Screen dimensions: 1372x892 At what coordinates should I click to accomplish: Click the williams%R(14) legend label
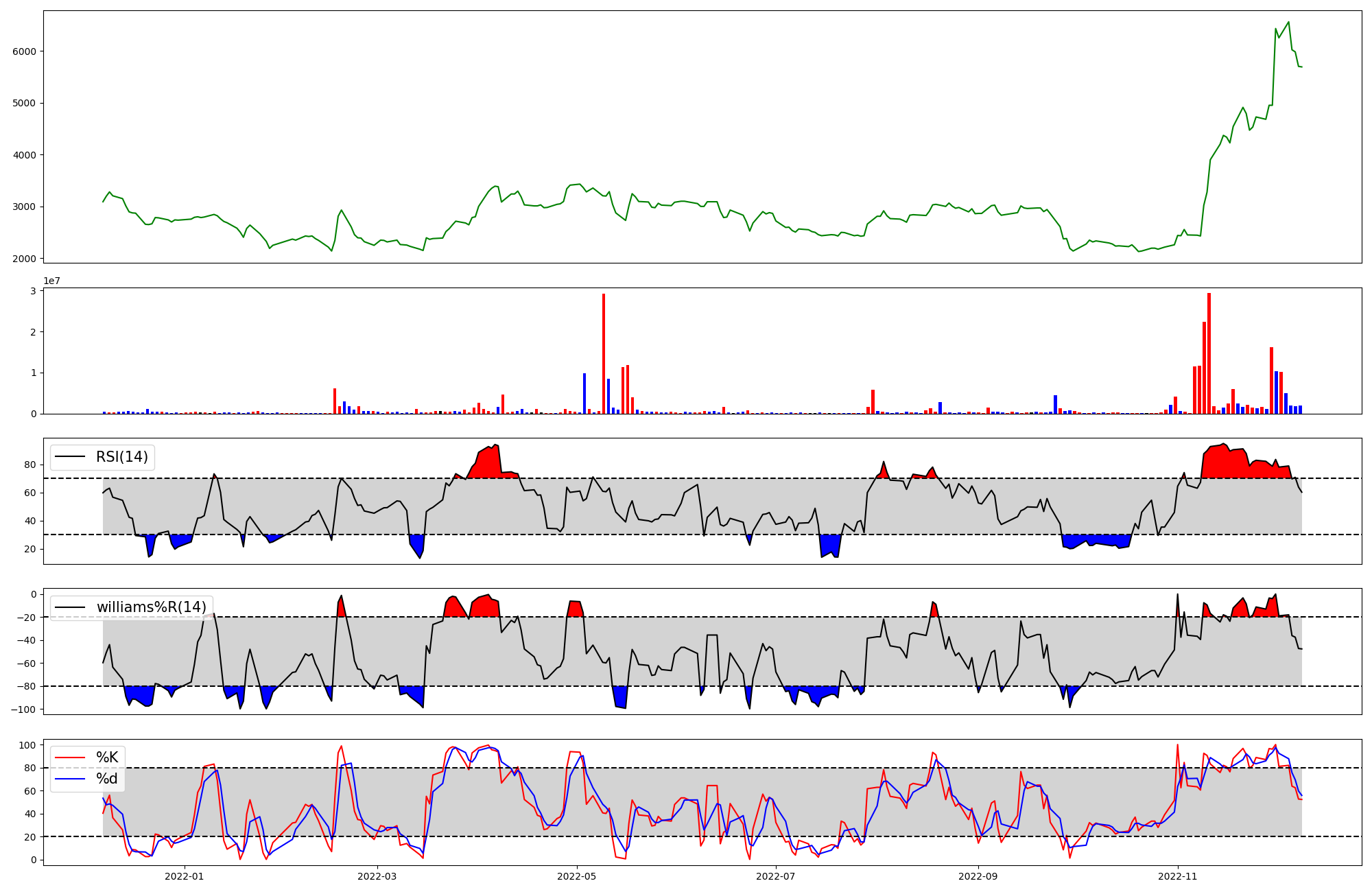click(x=151, y=607)
